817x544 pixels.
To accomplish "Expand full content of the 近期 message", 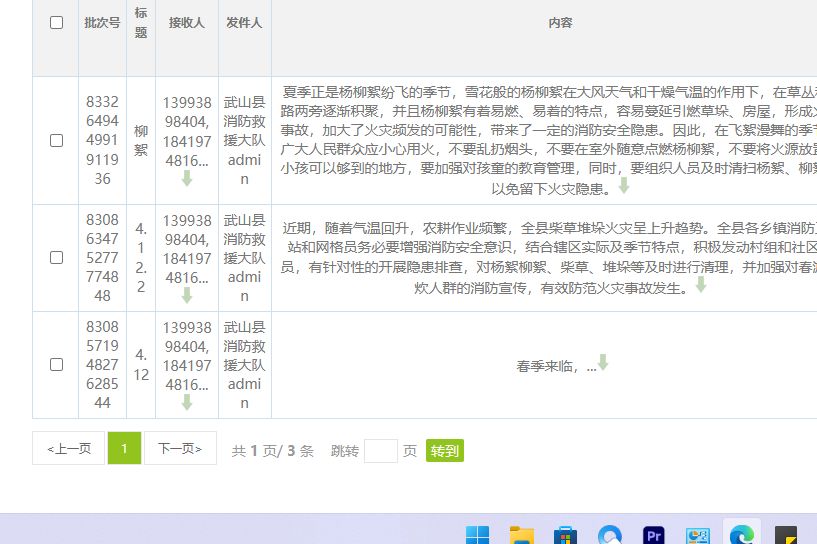I will 701,285.
